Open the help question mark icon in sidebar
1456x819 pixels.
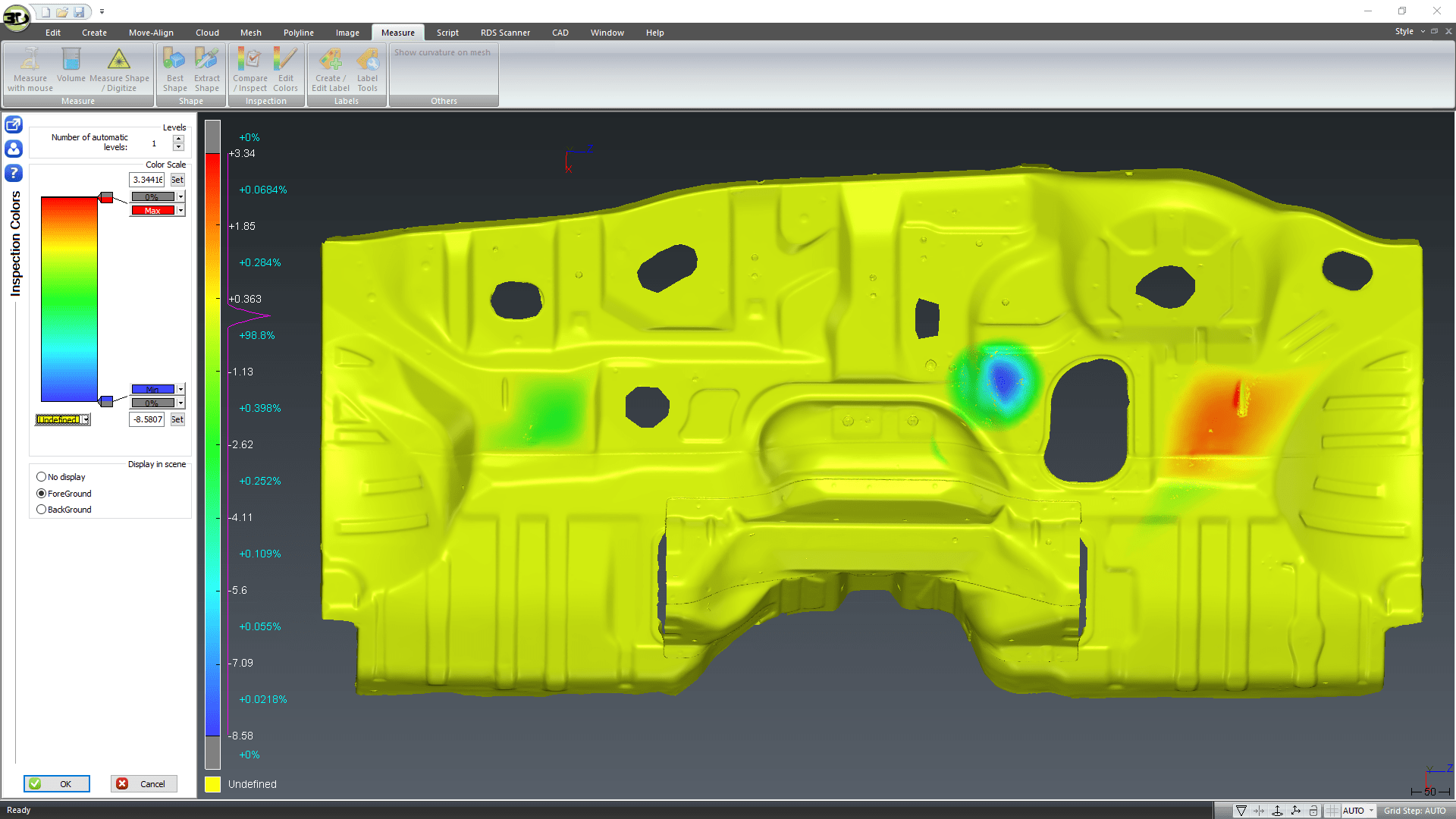click(14, 173)
